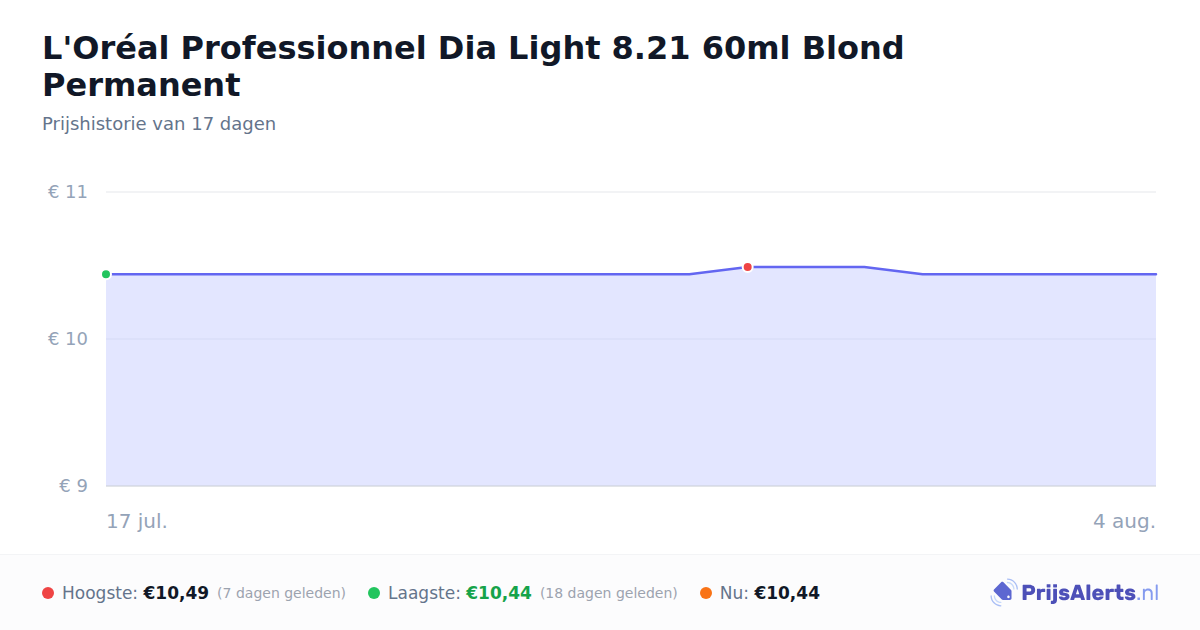Click the € 11 axis label

pos(68,192)
